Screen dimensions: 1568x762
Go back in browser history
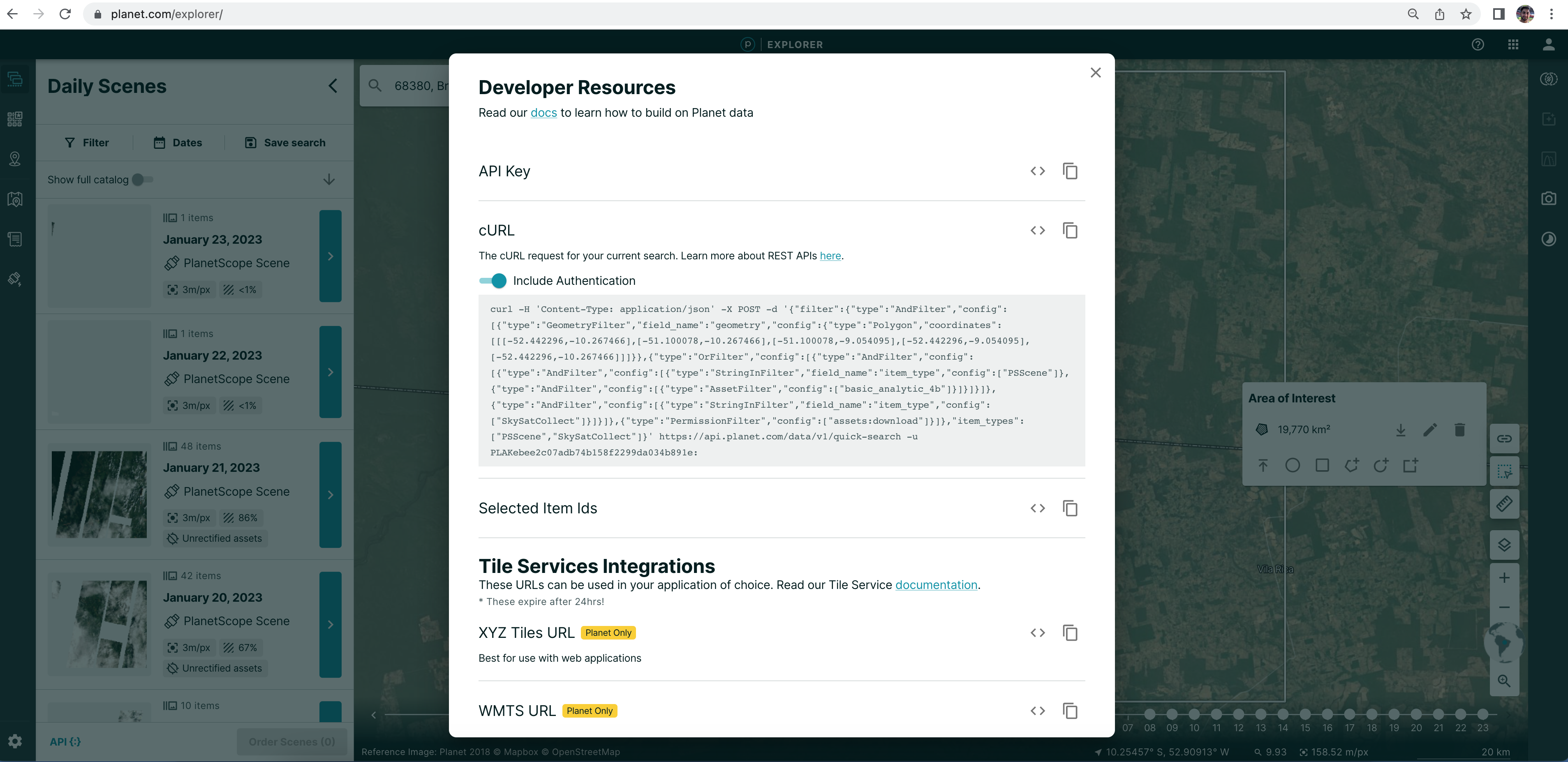(x=12, y=14)
